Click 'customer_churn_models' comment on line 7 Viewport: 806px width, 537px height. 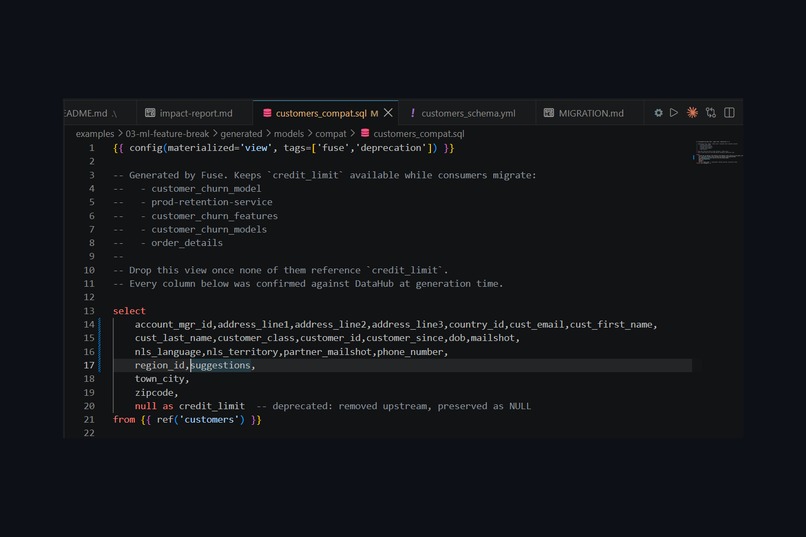pos(209,229)
